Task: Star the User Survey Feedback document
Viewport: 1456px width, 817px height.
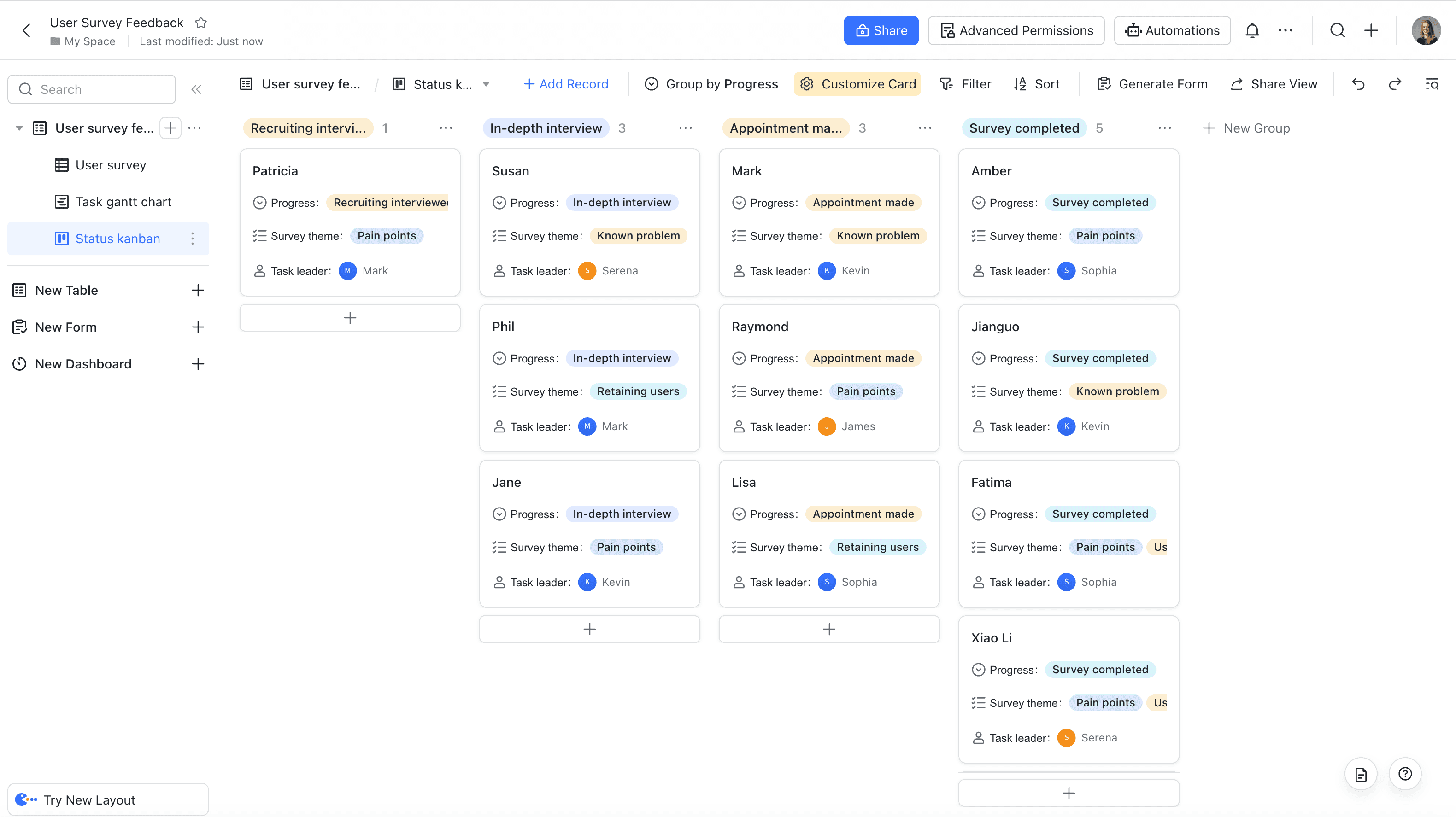Action: 200,23
